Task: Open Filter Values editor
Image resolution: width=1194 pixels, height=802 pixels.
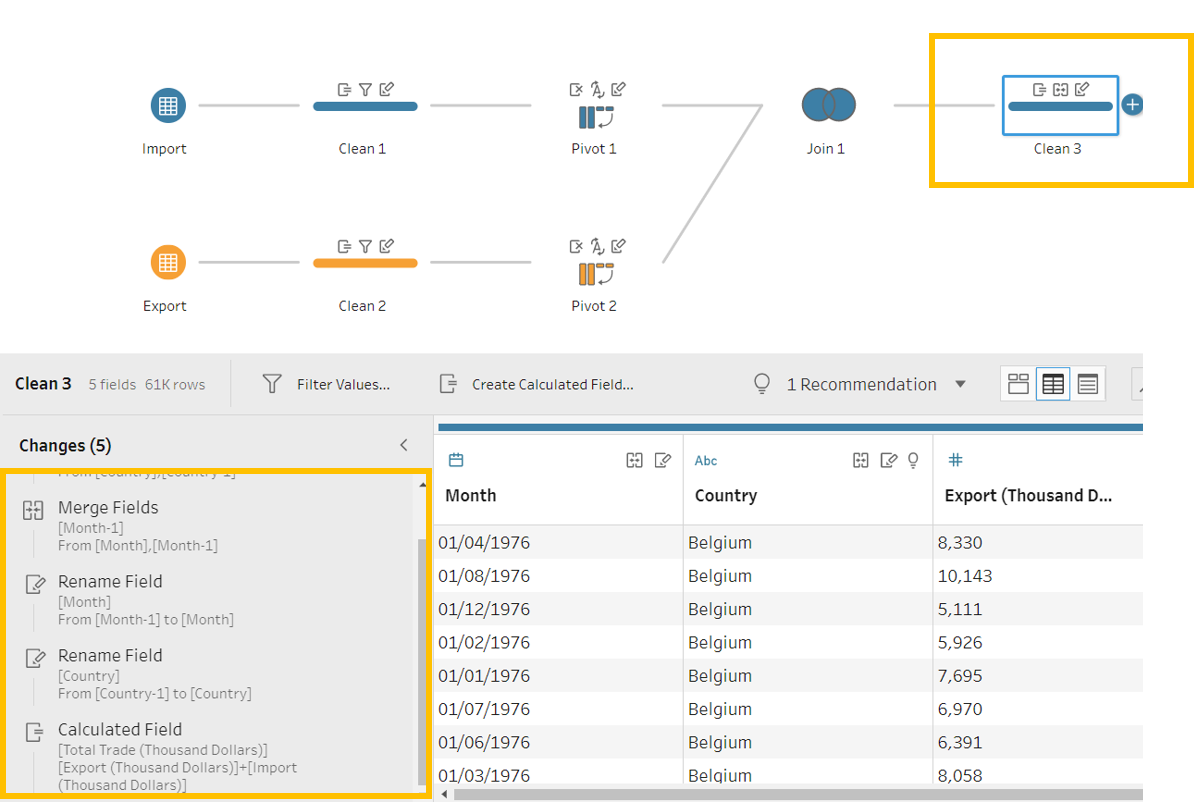Action: click(x=327, y=384)
